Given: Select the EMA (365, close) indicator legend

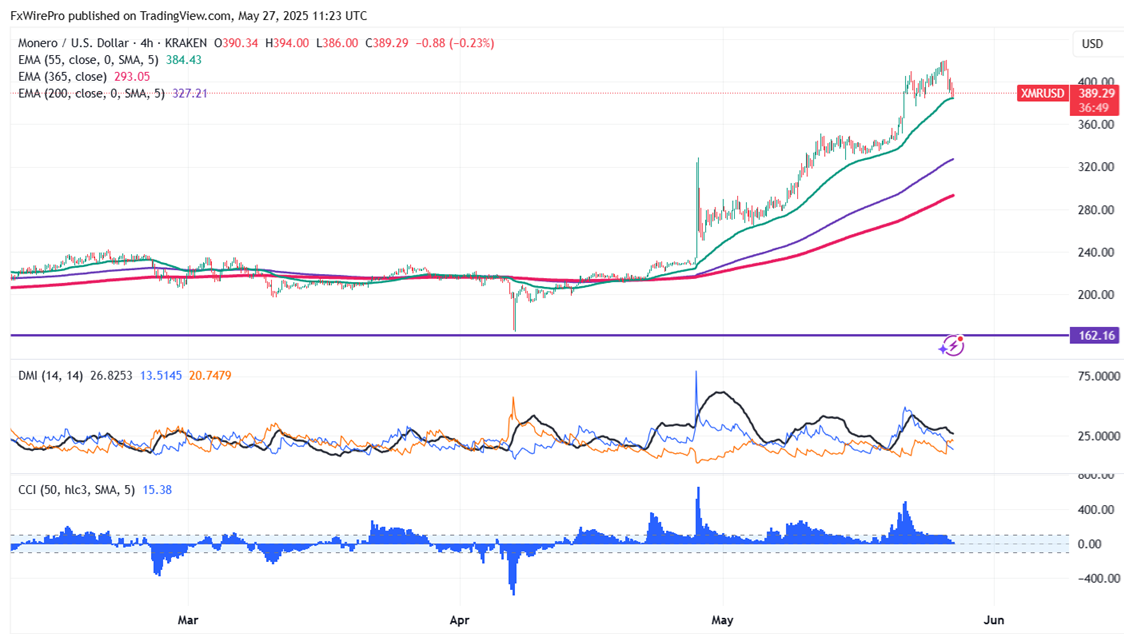Looking at the screenshot, I should tap(62, 77).
